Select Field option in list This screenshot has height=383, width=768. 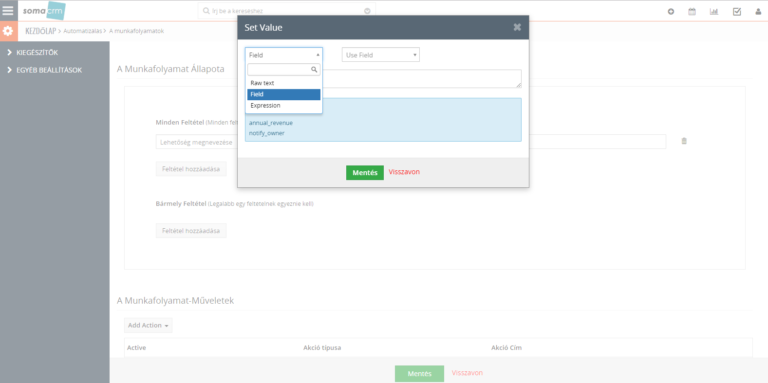284,95
